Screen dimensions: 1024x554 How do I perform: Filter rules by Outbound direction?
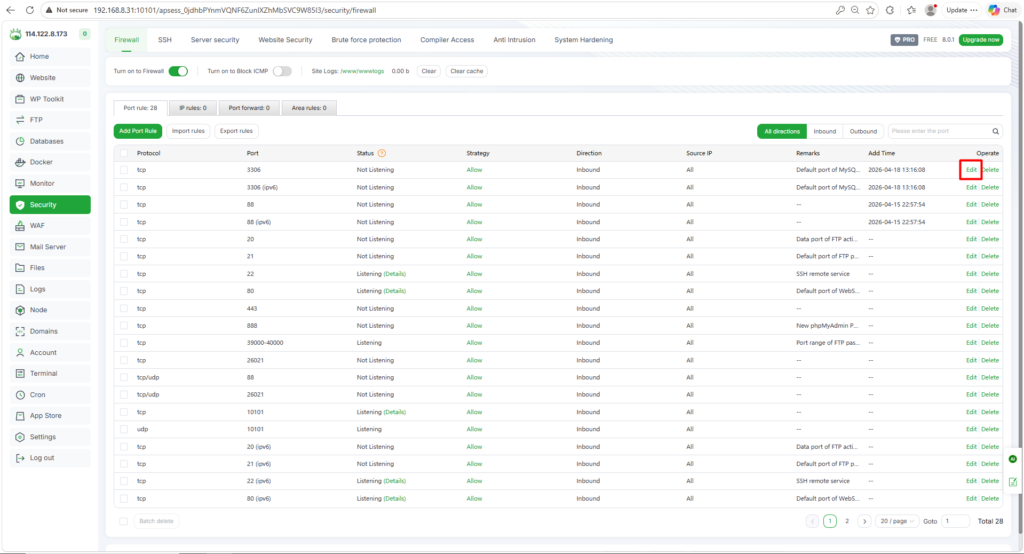coord(863,131)
